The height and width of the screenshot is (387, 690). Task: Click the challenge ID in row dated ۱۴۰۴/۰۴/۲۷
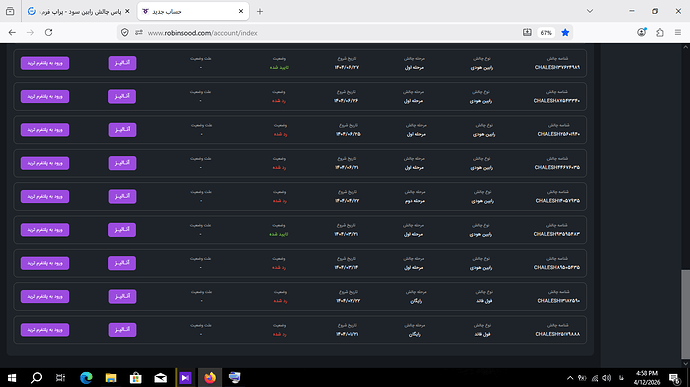pos(557,67)
